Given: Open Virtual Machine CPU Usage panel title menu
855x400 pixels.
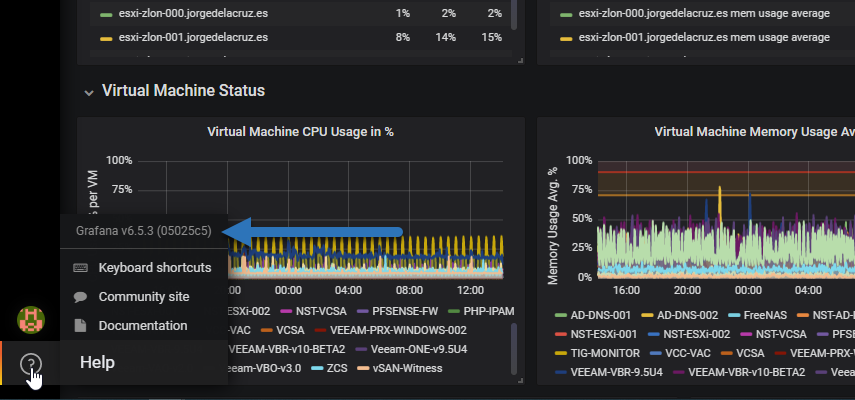Looking at the screenshot, I should 300,131.
